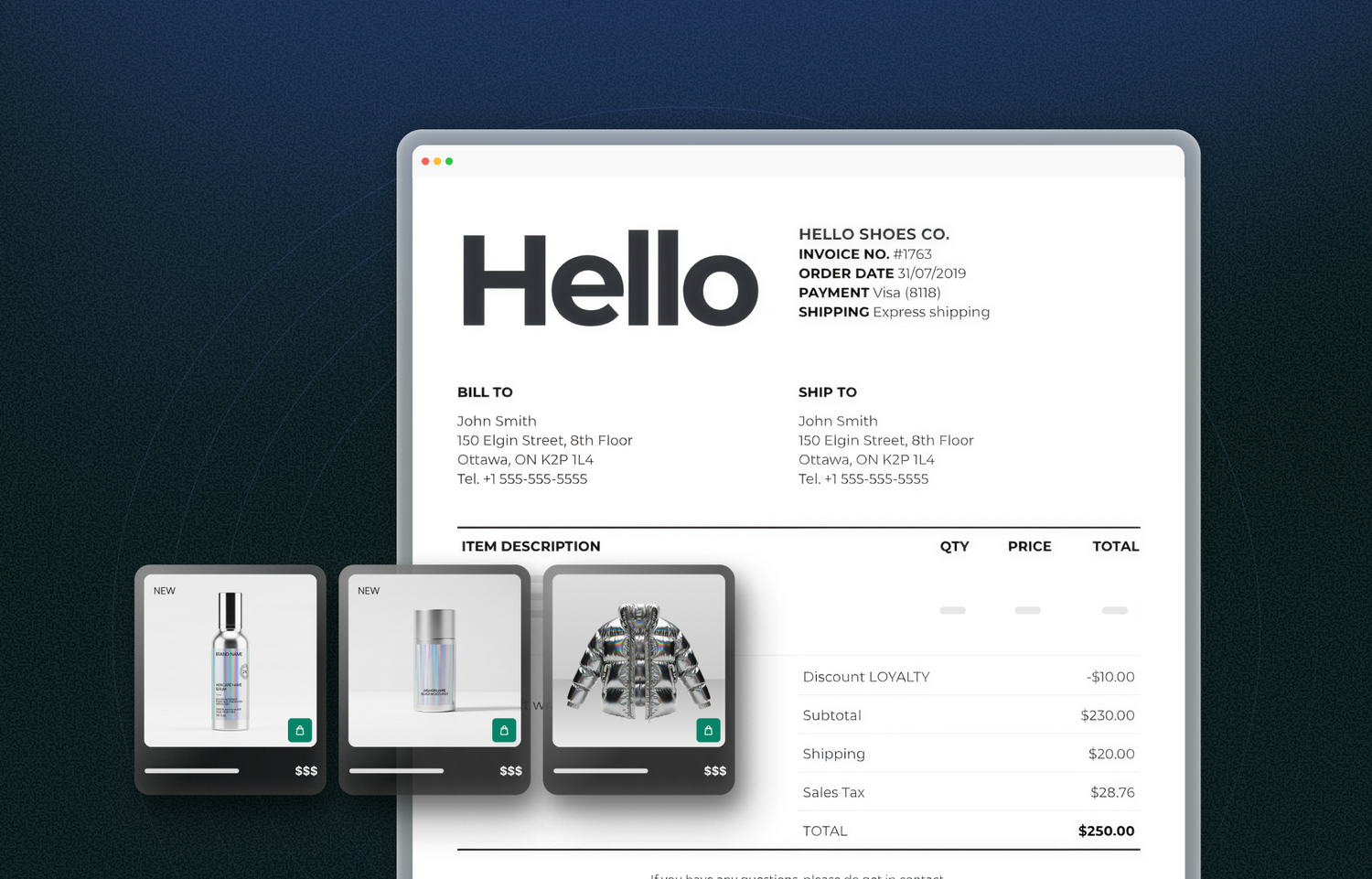Select the Discount LOYALTY line item
This screenshot has width=1372, height=879.
[865, 677]
